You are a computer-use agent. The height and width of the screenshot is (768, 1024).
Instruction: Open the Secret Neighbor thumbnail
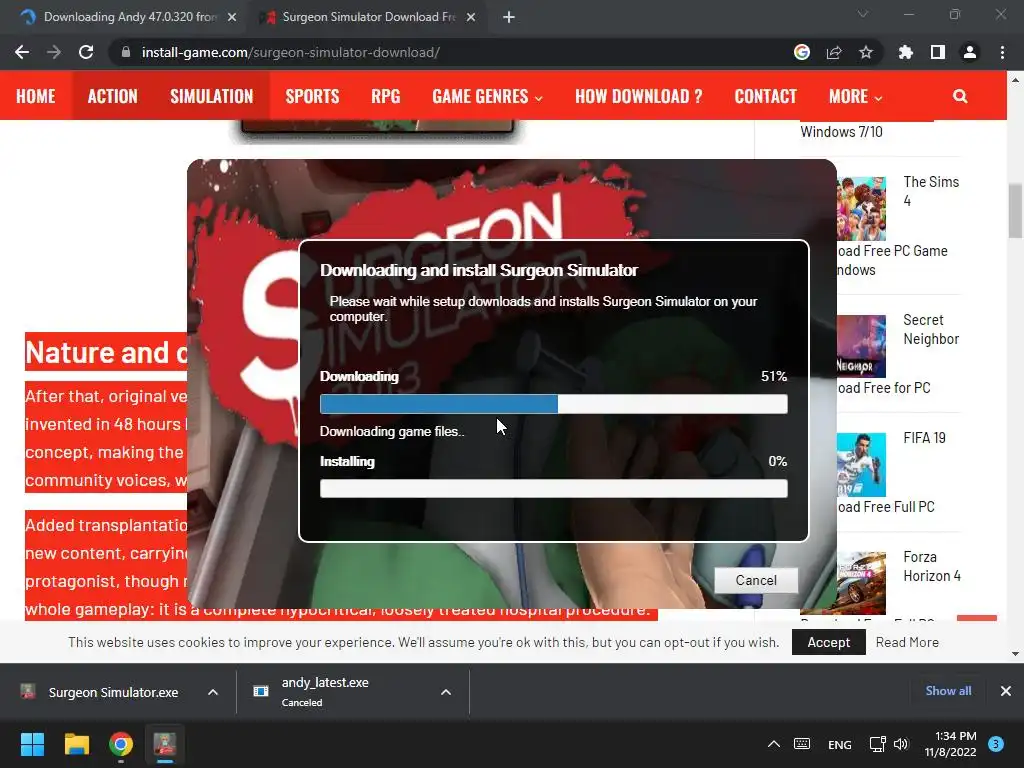[x=861, y=346]
